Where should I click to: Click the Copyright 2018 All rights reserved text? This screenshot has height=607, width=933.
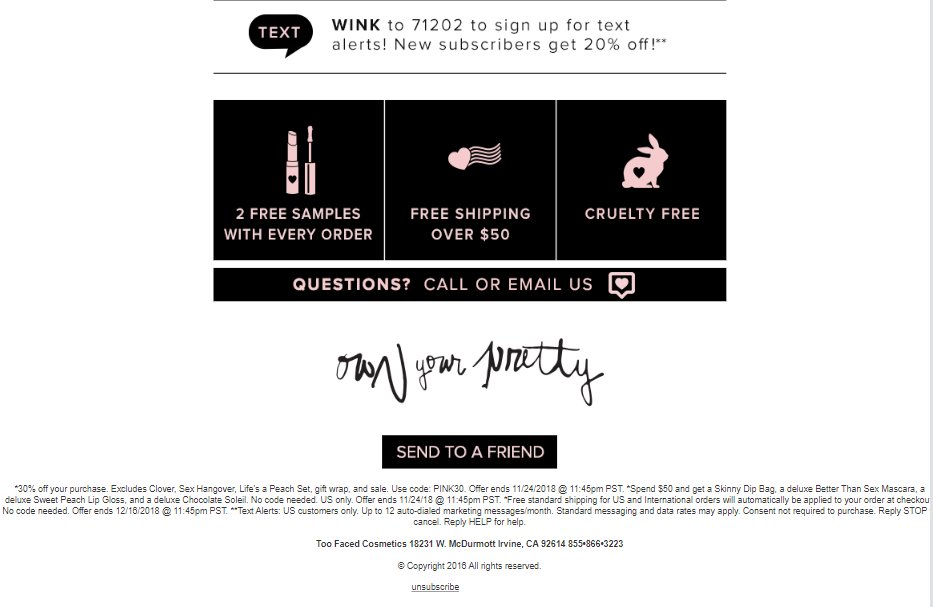pyautogui.click(x=469, y=566)
